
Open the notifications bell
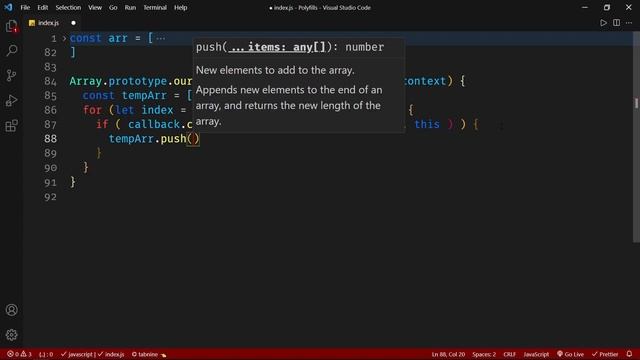pyautogui.click(x=629, y=354)
